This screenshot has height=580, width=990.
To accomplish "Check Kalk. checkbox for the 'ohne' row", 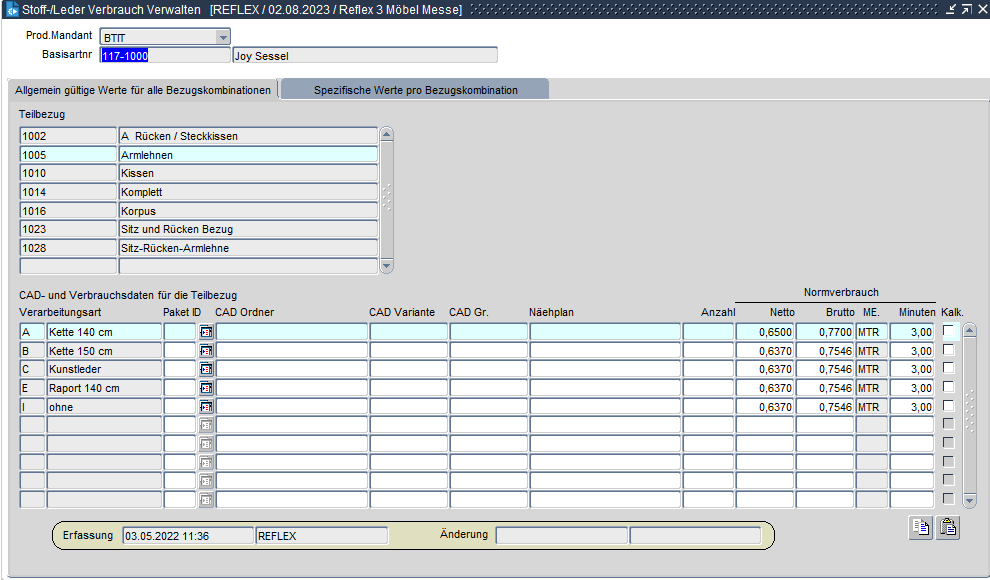I will click(948, 406).
